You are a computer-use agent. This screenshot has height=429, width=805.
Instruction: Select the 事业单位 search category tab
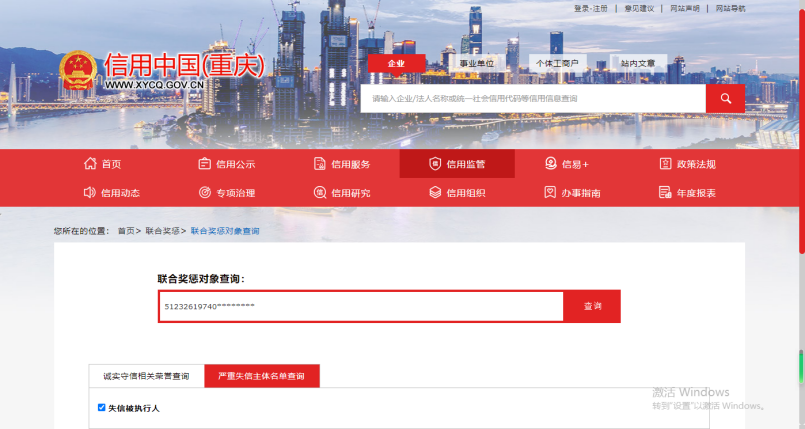point(477,63)
